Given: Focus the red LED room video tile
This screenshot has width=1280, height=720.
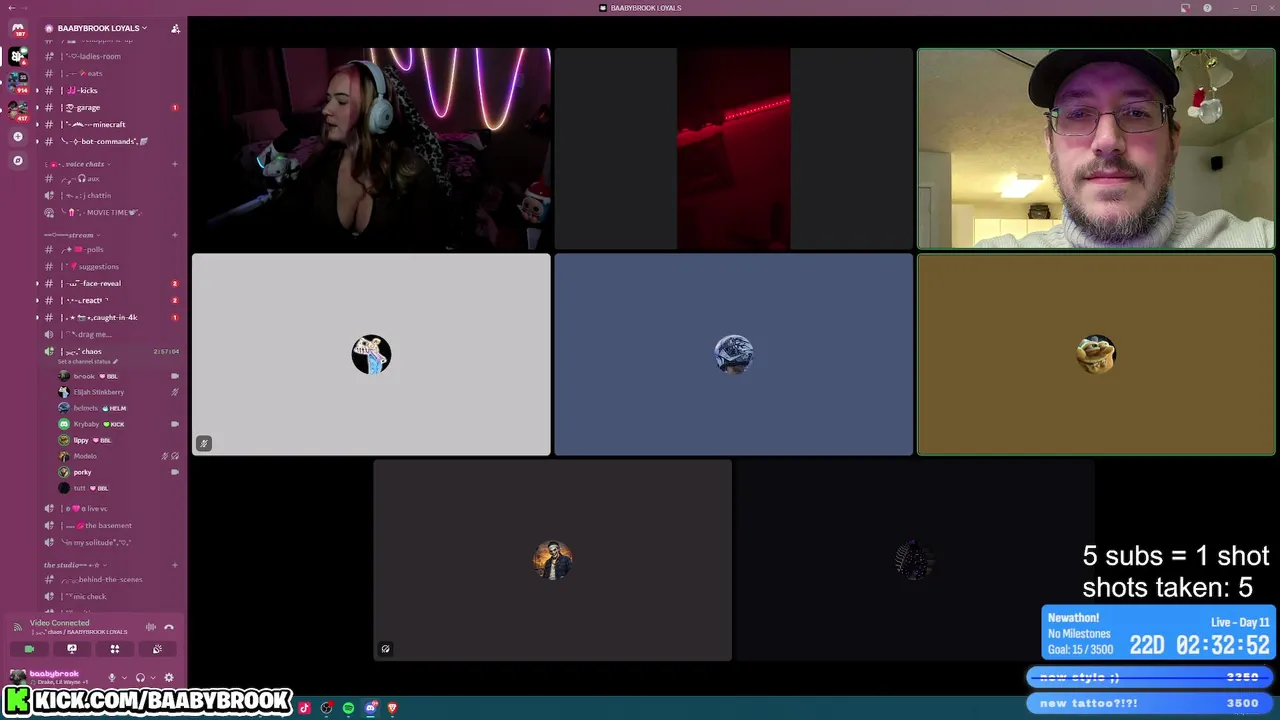Looking at the screenshot, I should (x=733, y=148).
